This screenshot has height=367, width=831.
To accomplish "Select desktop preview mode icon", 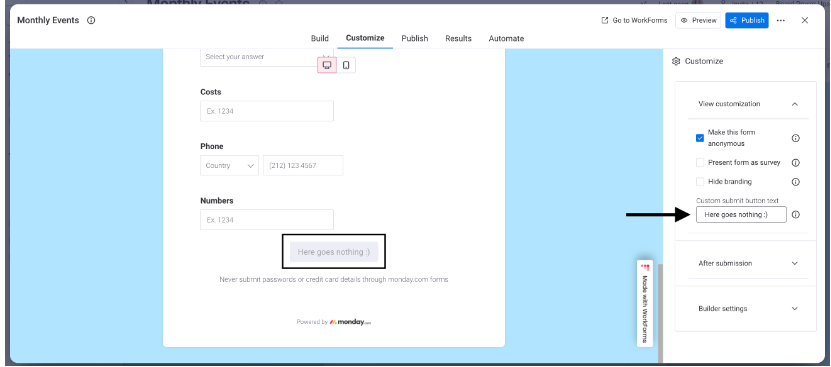I will (327, 65).
